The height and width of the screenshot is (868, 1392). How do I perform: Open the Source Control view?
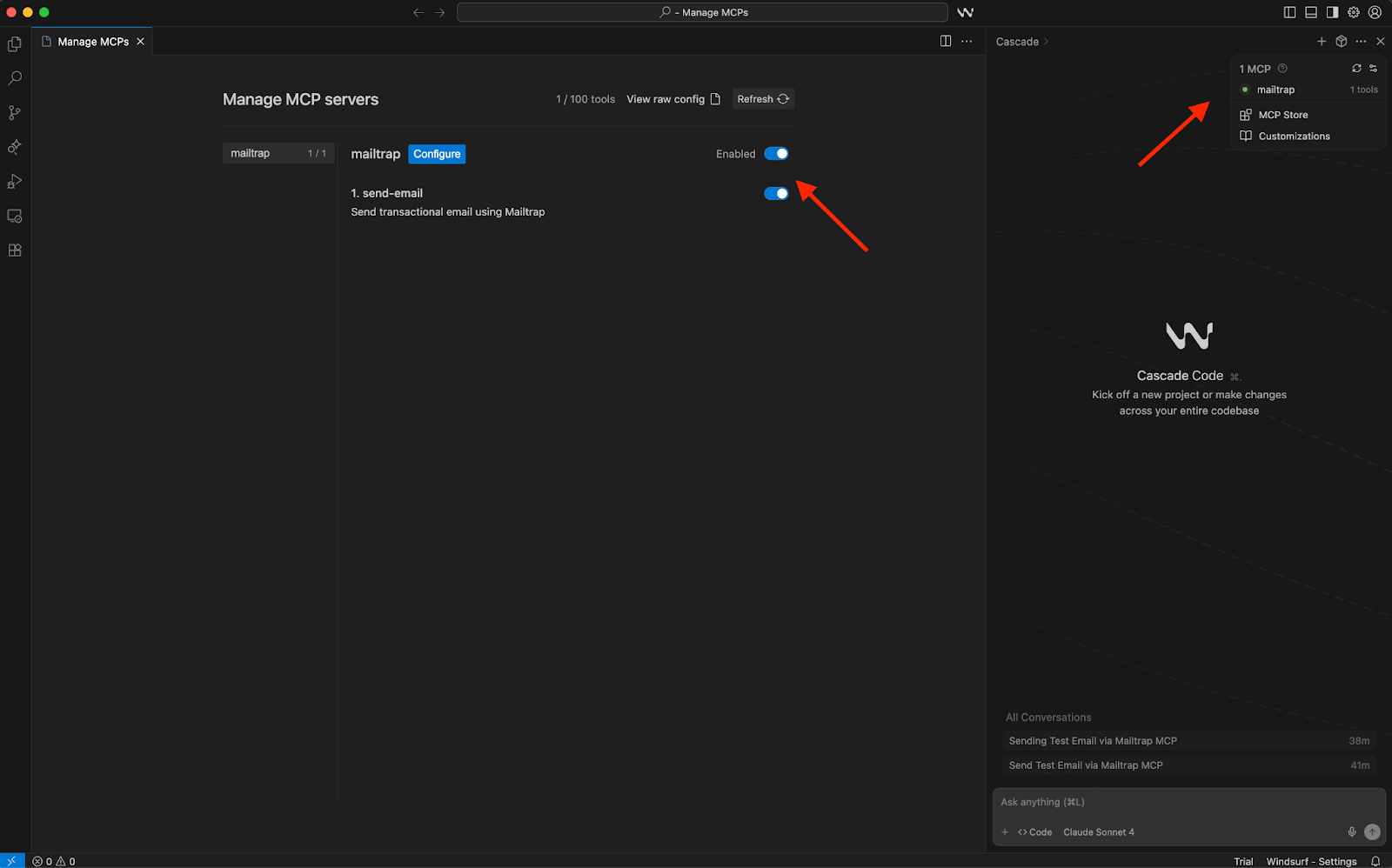click(x=15, y=113)
